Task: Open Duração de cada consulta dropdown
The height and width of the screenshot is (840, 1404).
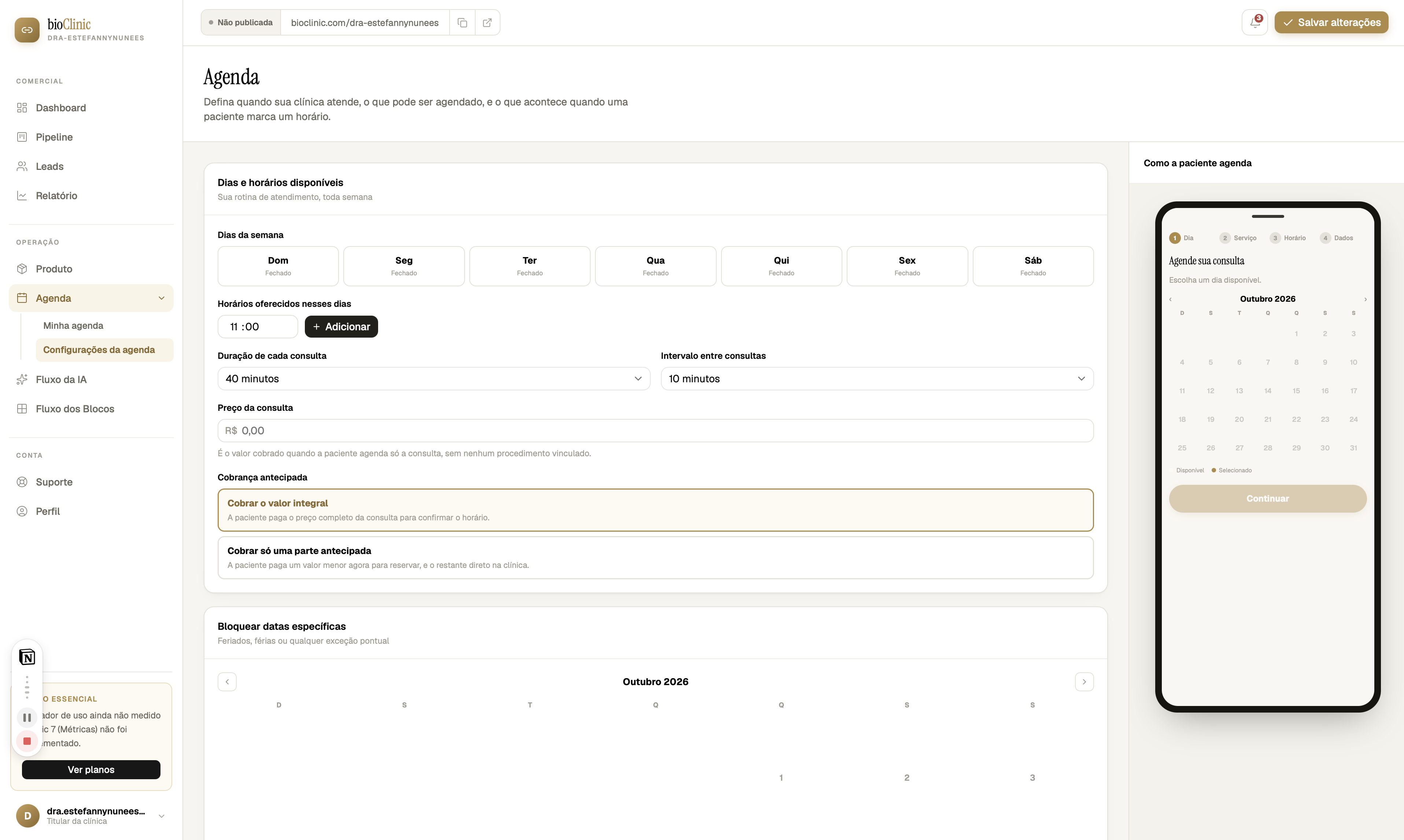Action: [x=434, y=379]
